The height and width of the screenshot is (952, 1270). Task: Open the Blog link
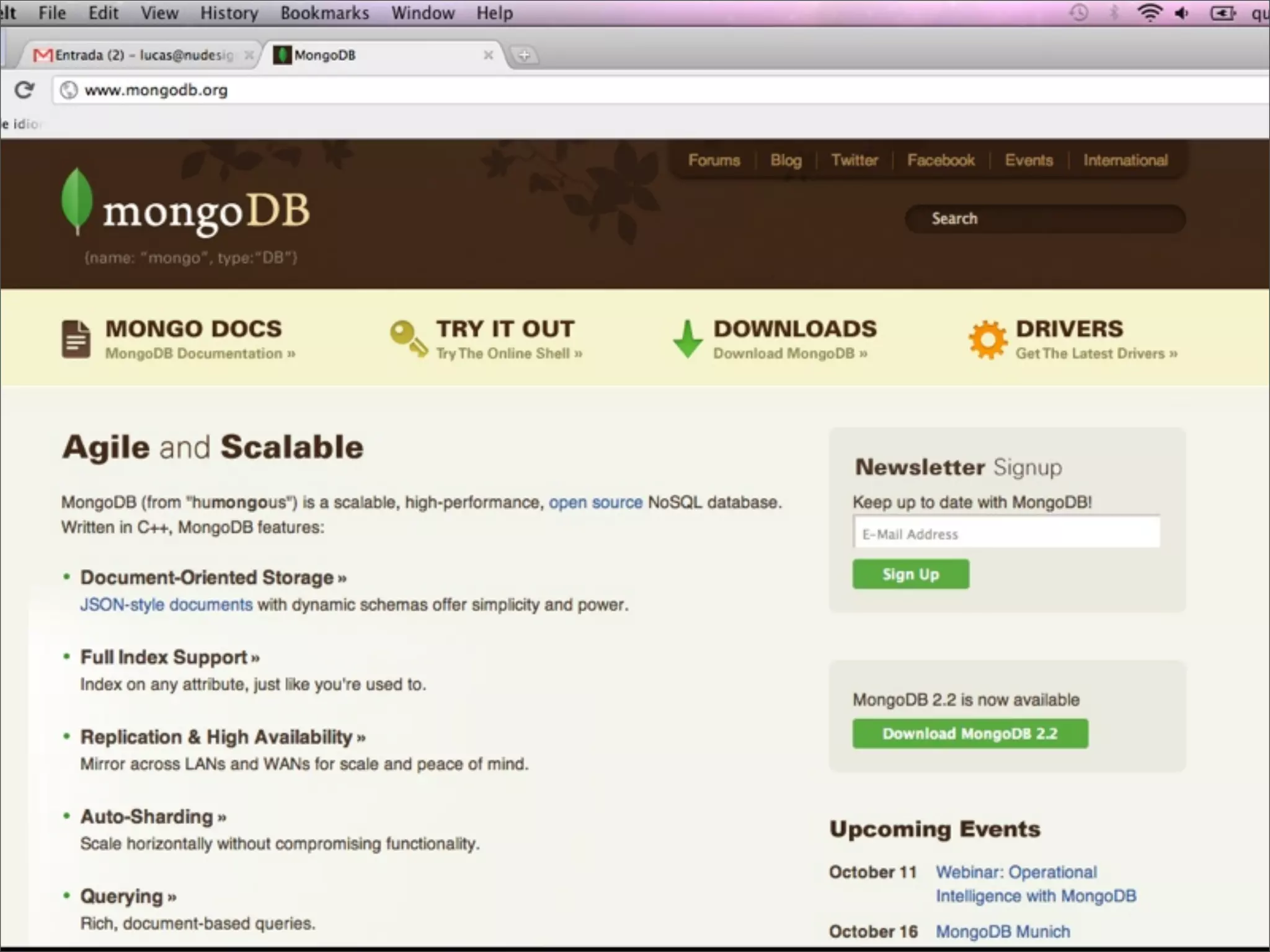[x=786, y=161]
